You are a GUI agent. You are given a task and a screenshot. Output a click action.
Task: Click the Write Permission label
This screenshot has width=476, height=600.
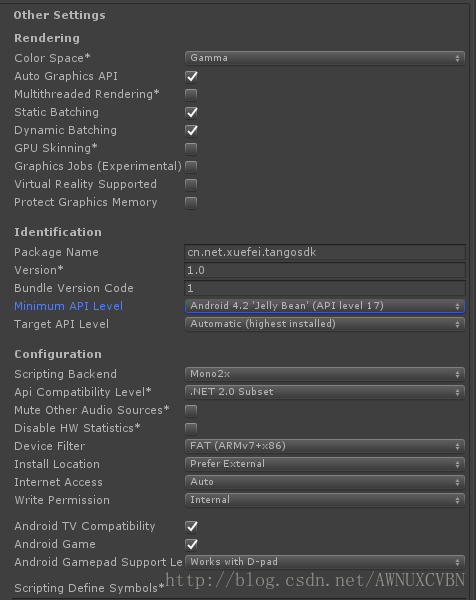tap(62, 500)
